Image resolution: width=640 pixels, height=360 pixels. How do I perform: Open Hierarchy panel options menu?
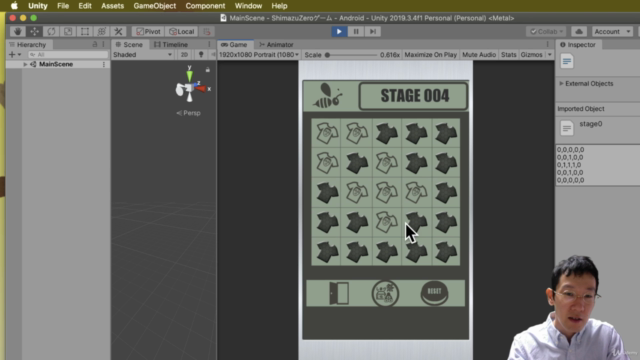click(103, 44)
